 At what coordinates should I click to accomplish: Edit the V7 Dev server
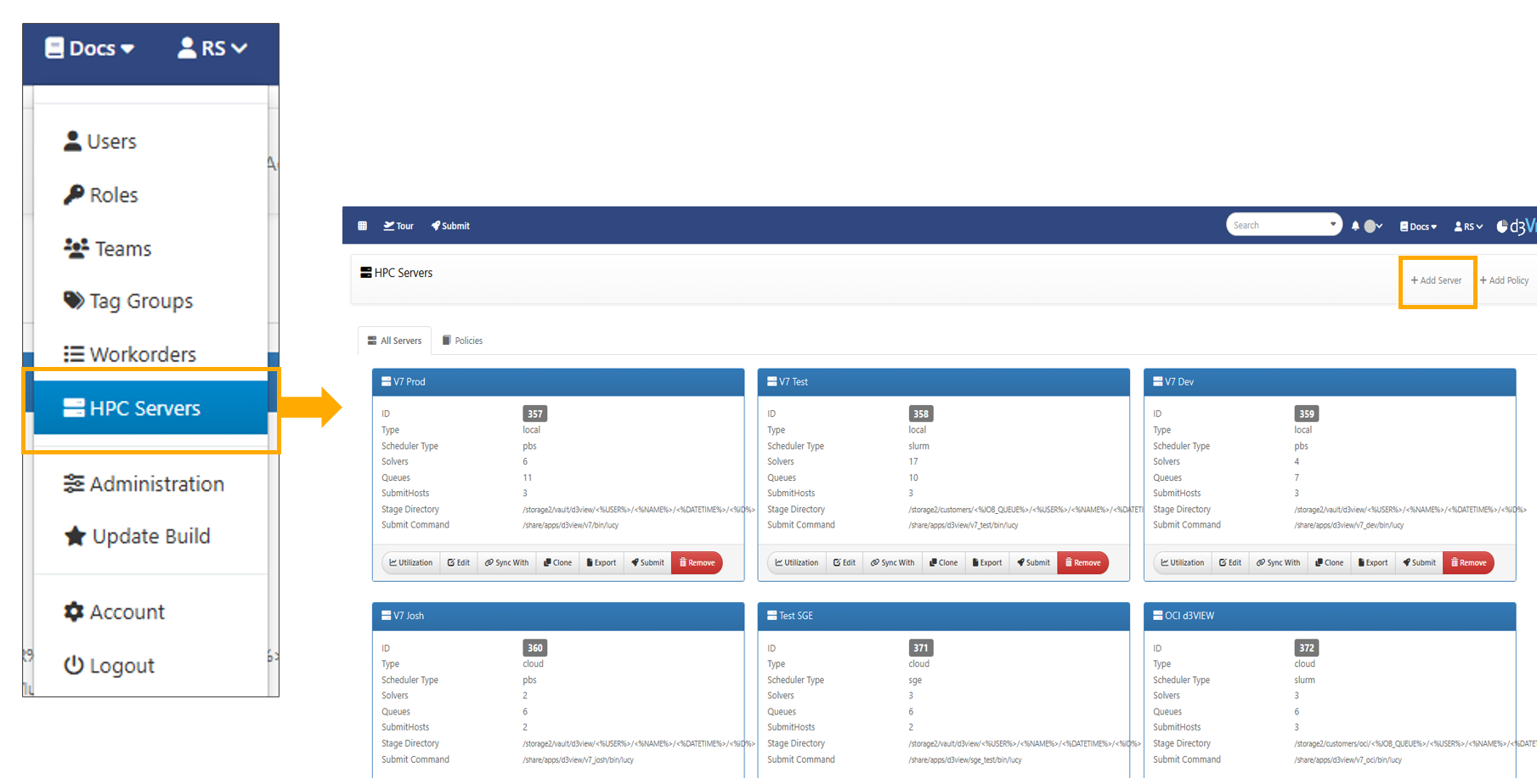(x=1229, y=562)
